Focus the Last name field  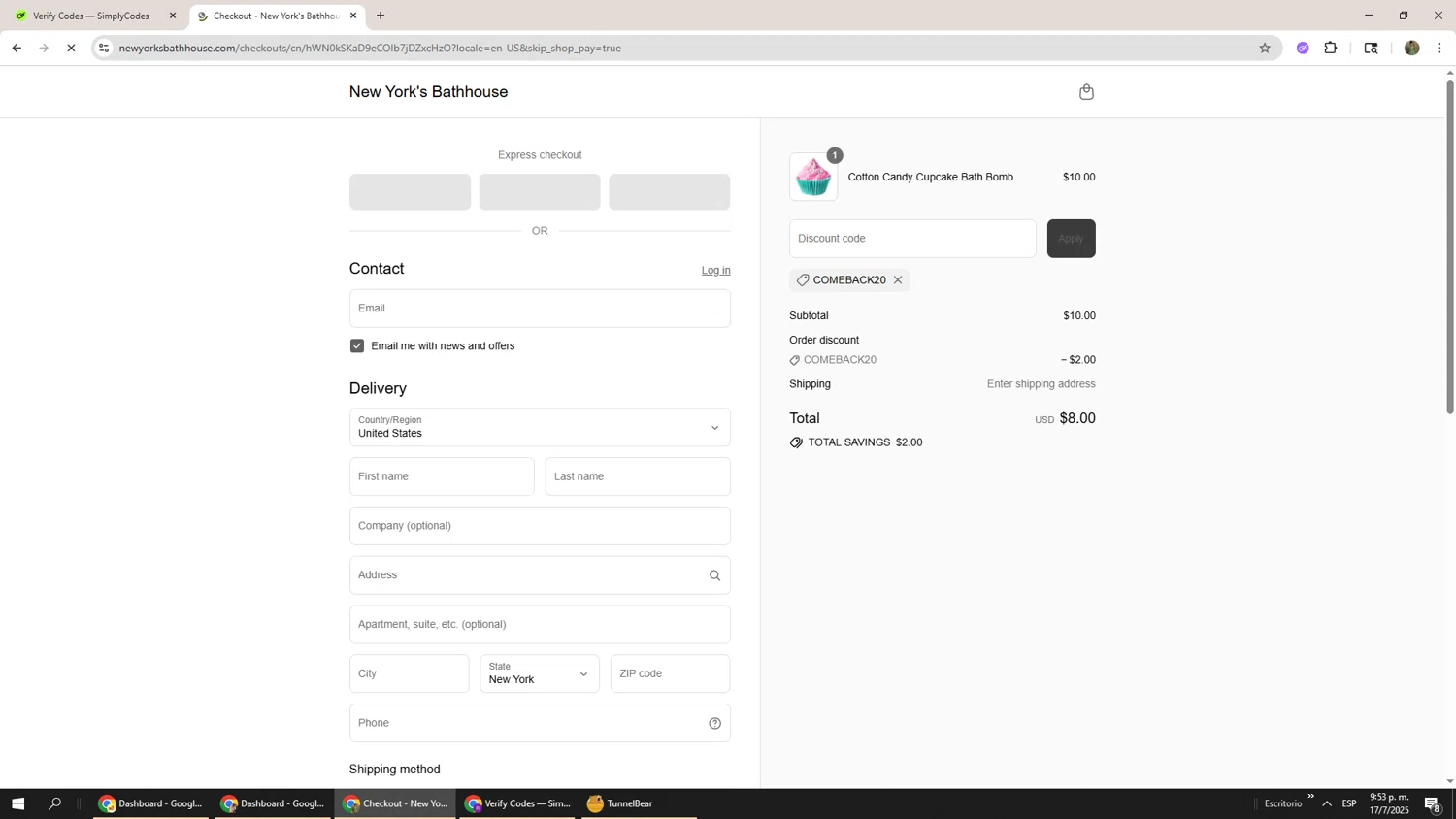point(638,476)
